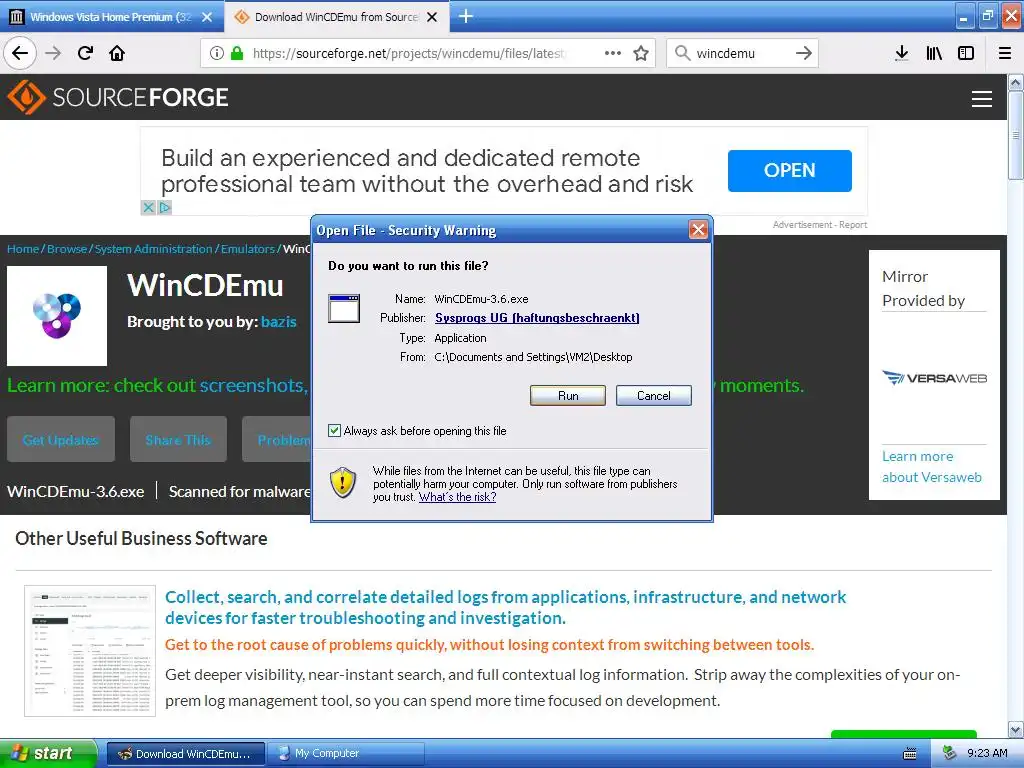Viewport: 1024px width, 768px height.
Task: Click the WinCDEmu-3.6.exe filename text on page
Action: tap(76, 492)
